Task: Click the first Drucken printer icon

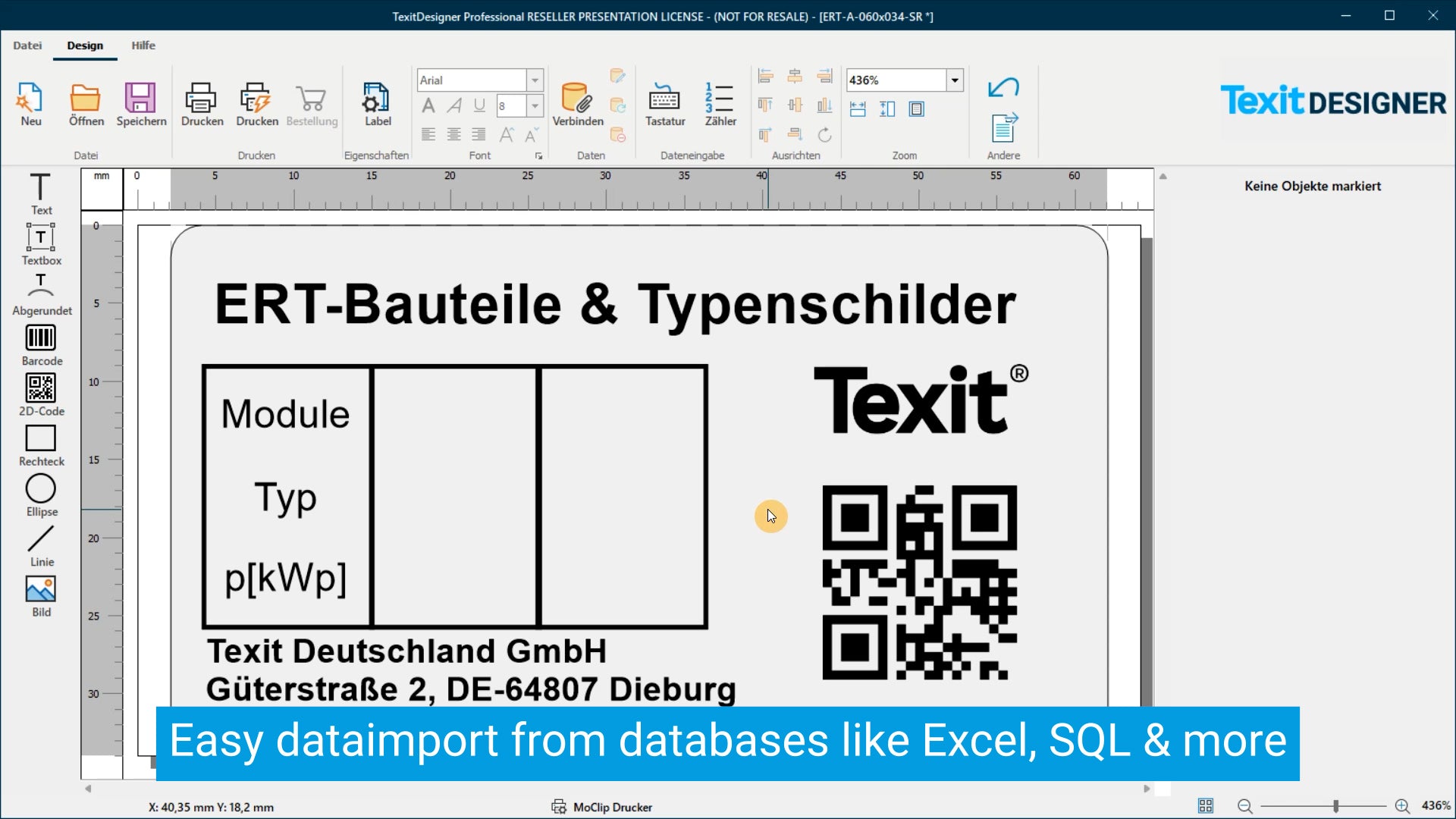Action: 202,105
